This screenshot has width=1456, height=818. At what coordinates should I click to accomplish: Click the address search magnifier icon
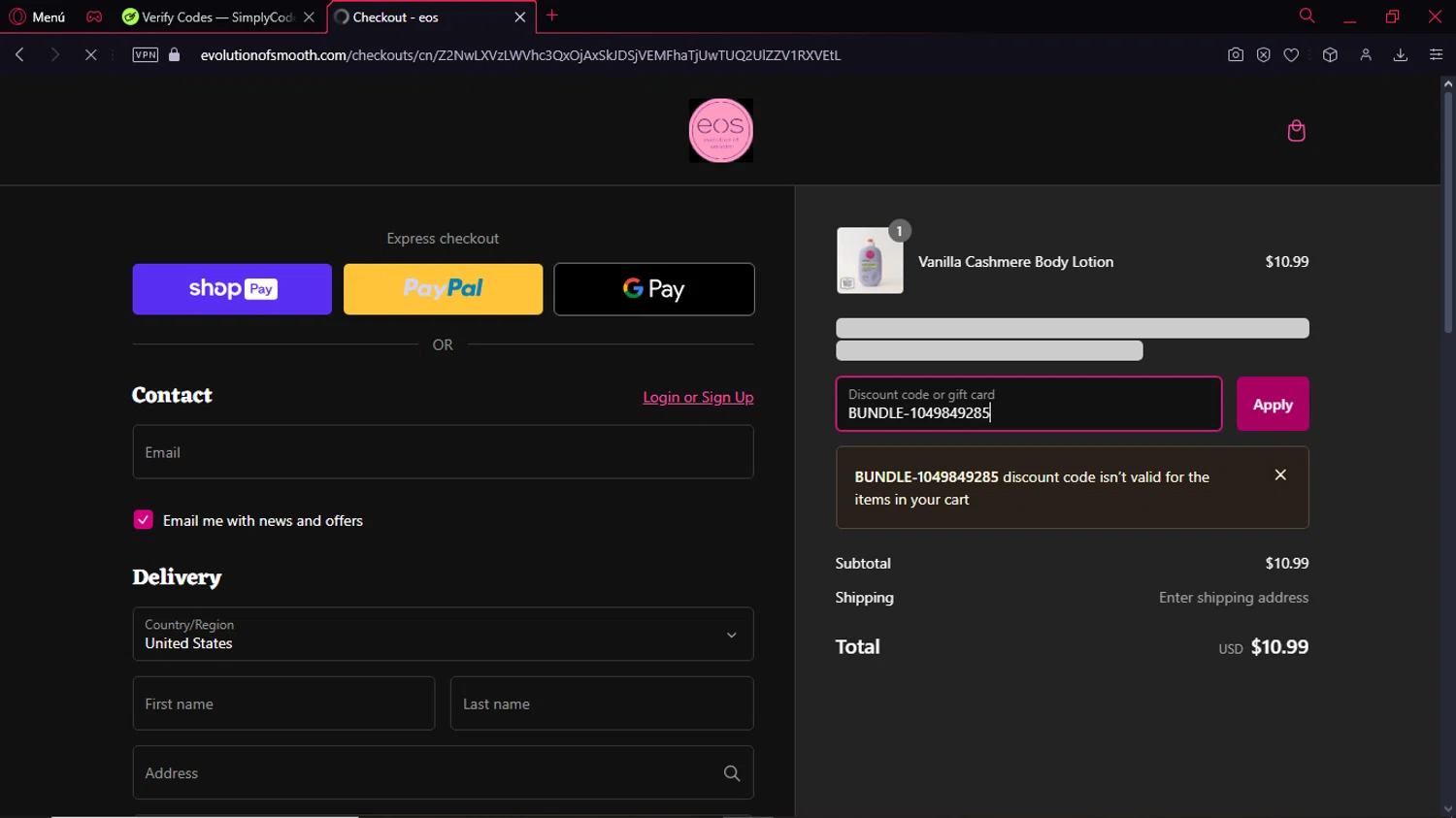coord(732,773)
